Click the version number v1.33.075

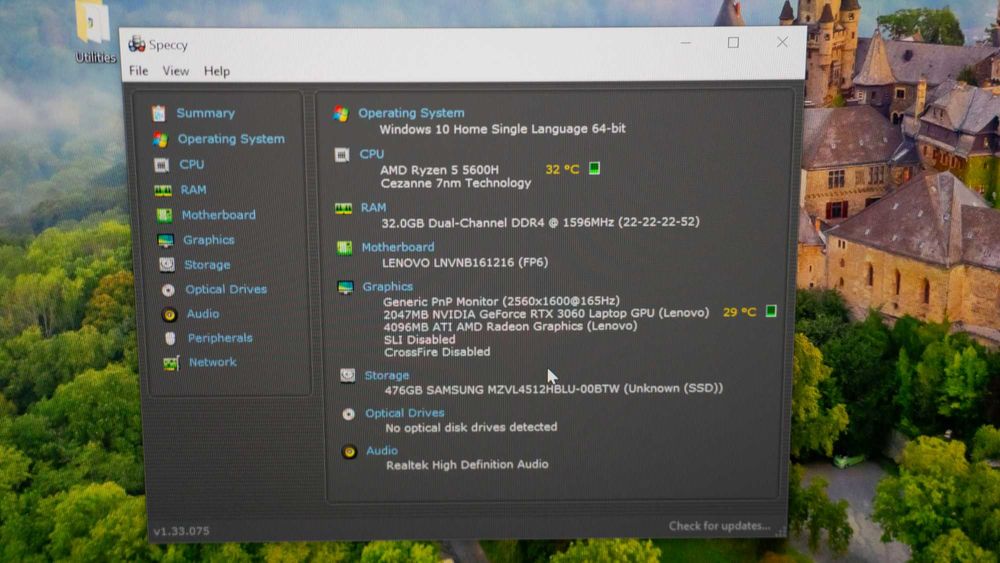(181, 530)
